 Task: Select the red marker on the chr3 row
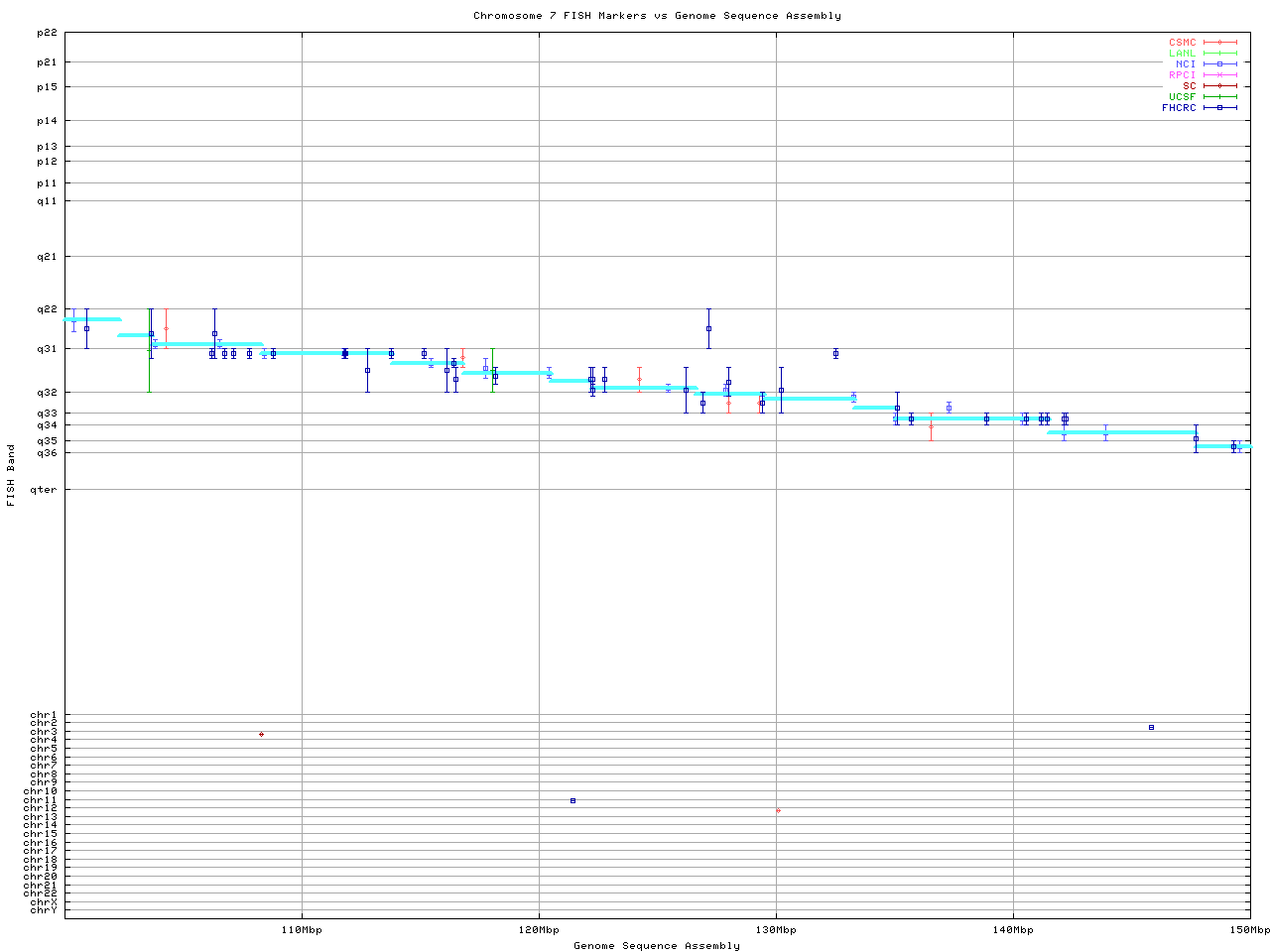coord(261,734)
